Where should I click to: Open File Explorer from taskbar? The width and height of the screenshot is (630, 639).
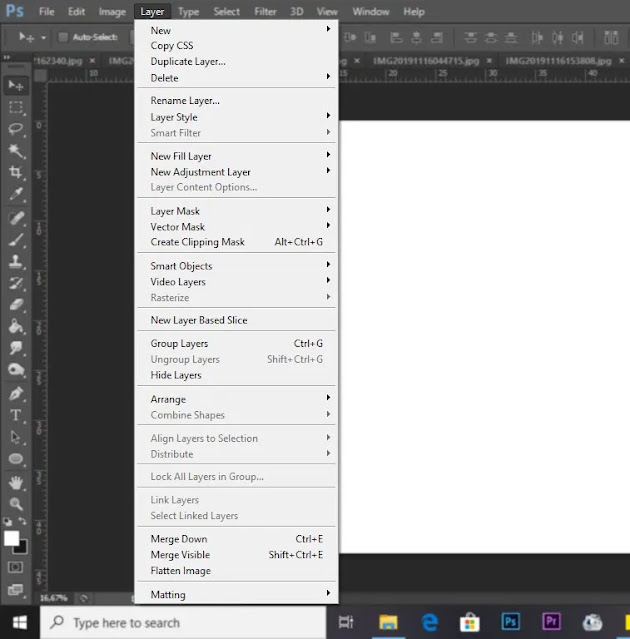[x=388, y=622]
